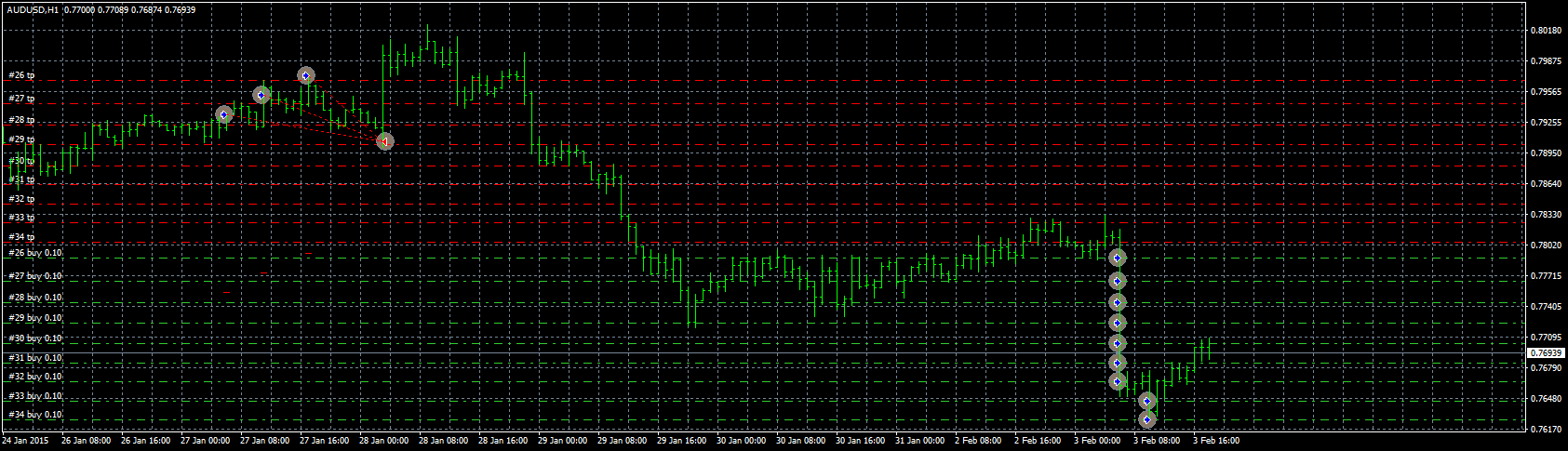Click the trade marker at #31 buy 0.10 level
Viewport: 1568px width, 451px height.
click(1118, 363)
